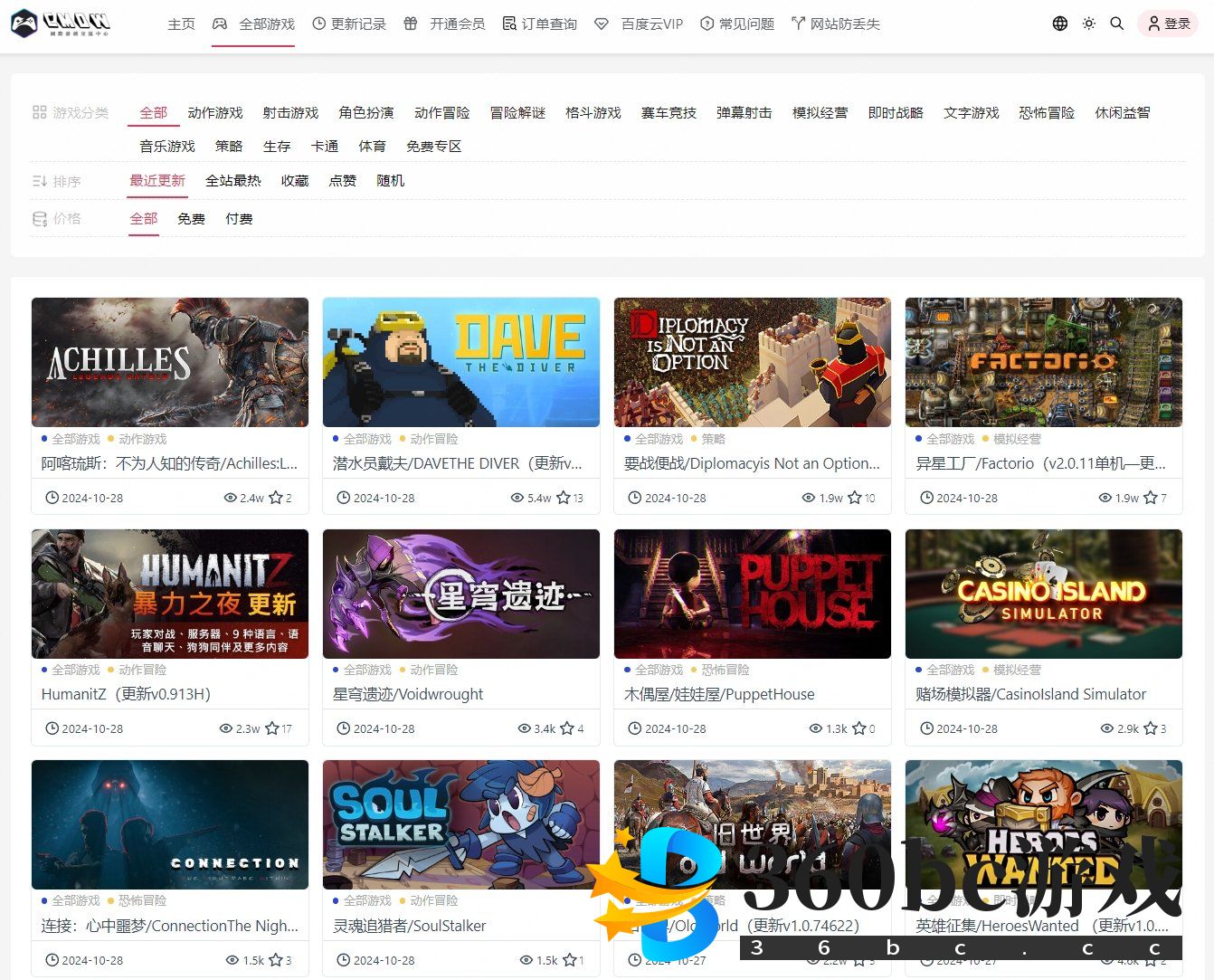Open 异星工厂/Factorio title link
Viewport: 1214px width, 980px height.
click(1041, 463)
